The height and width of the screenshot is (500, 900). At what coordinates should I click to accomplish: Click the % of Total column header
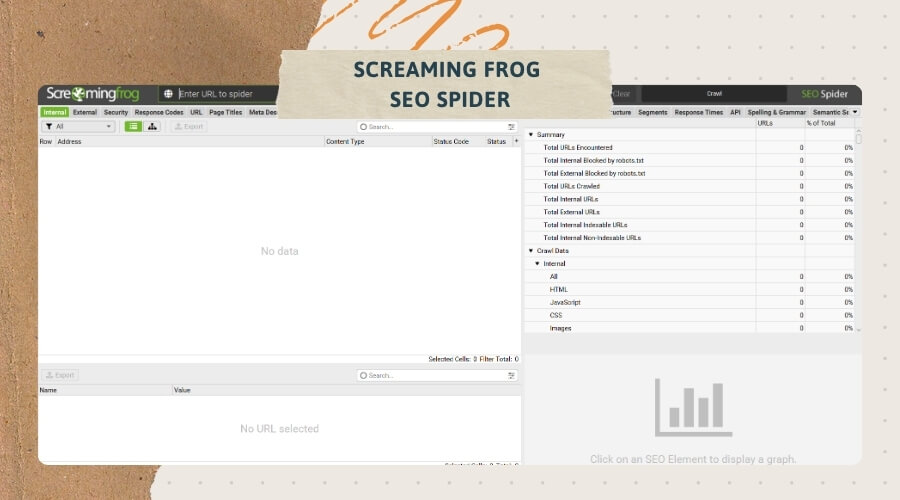829,123
